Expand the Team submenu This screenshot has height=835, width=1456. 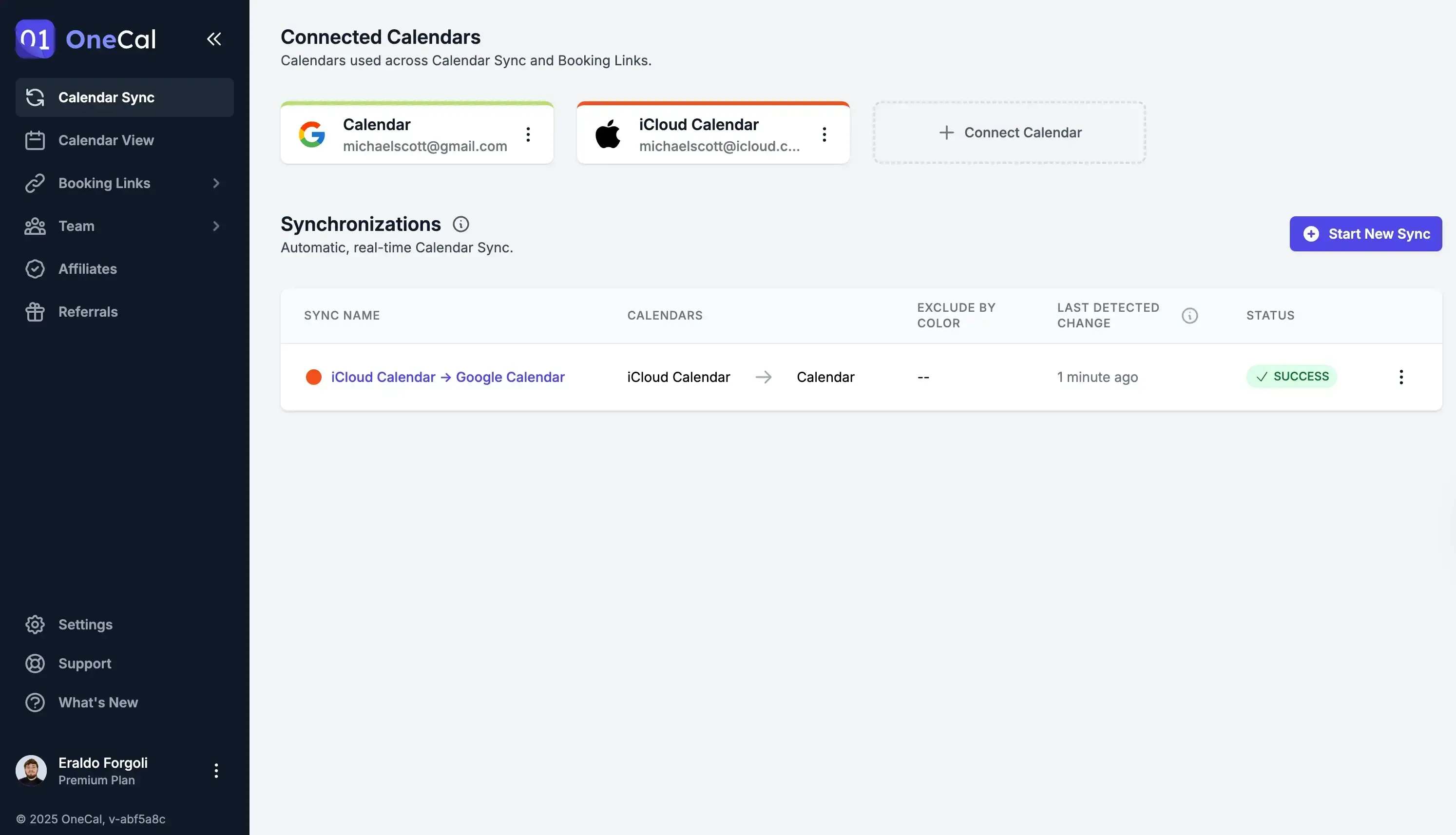click(215, 226)
